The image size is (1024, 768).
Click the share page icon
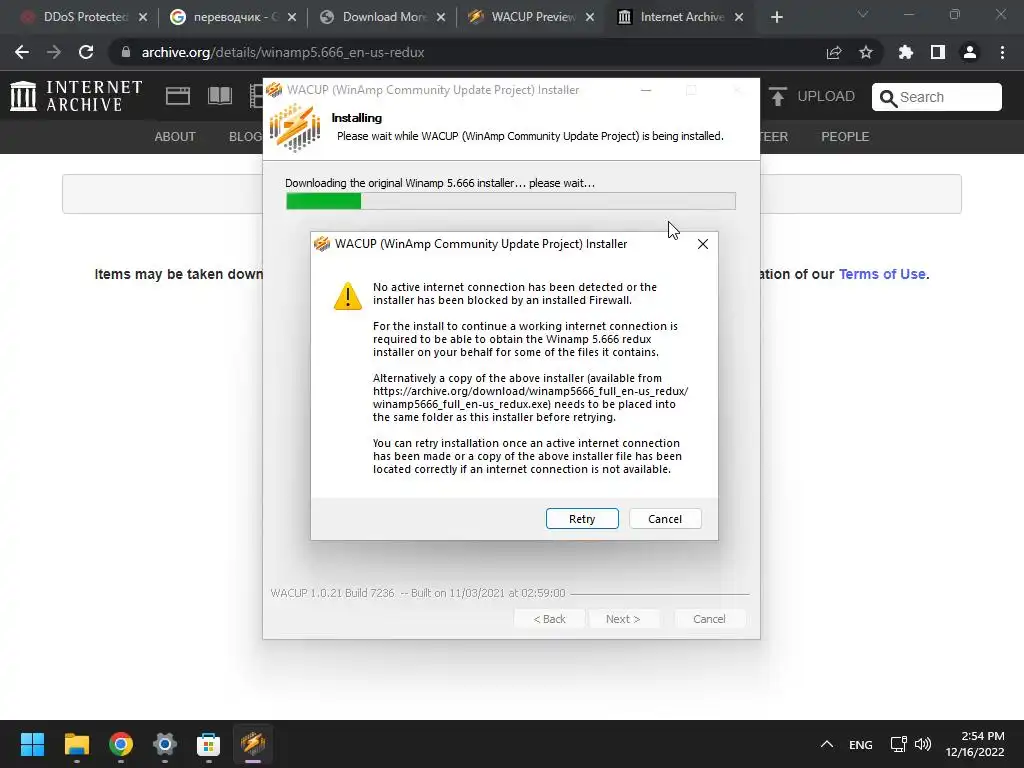pyautogui.click(x=834, y=52)
